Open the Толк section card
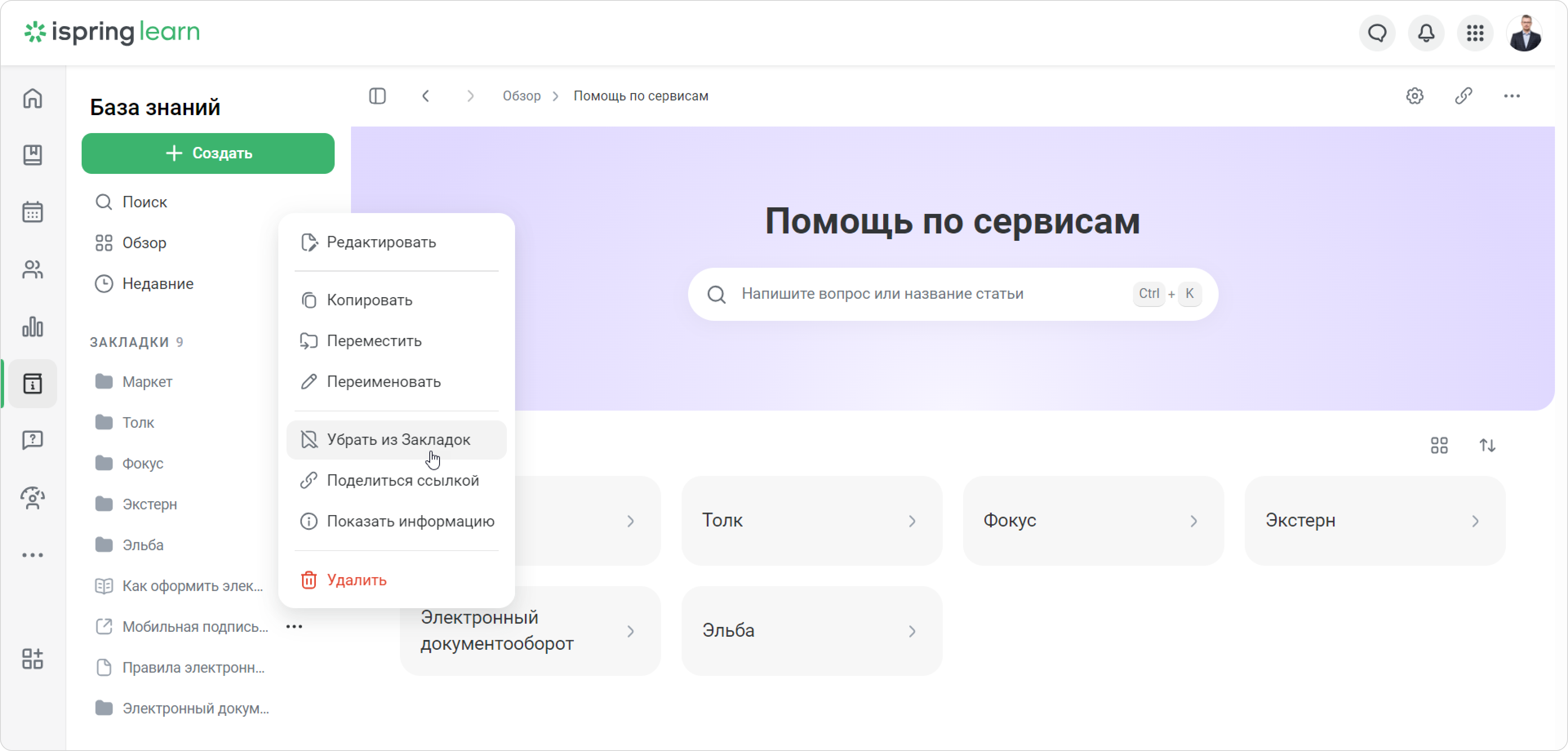 (811, 520)
